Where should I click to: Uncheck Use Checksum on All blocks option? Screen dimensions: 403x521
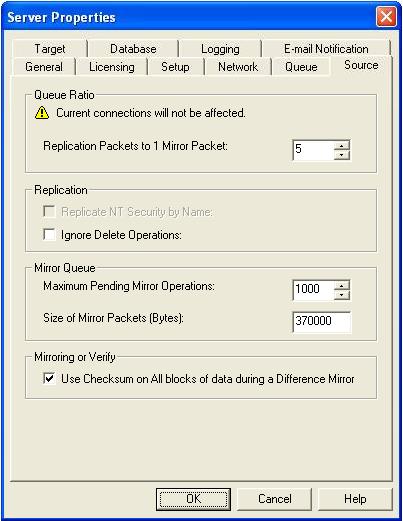[x=49, y=378]
